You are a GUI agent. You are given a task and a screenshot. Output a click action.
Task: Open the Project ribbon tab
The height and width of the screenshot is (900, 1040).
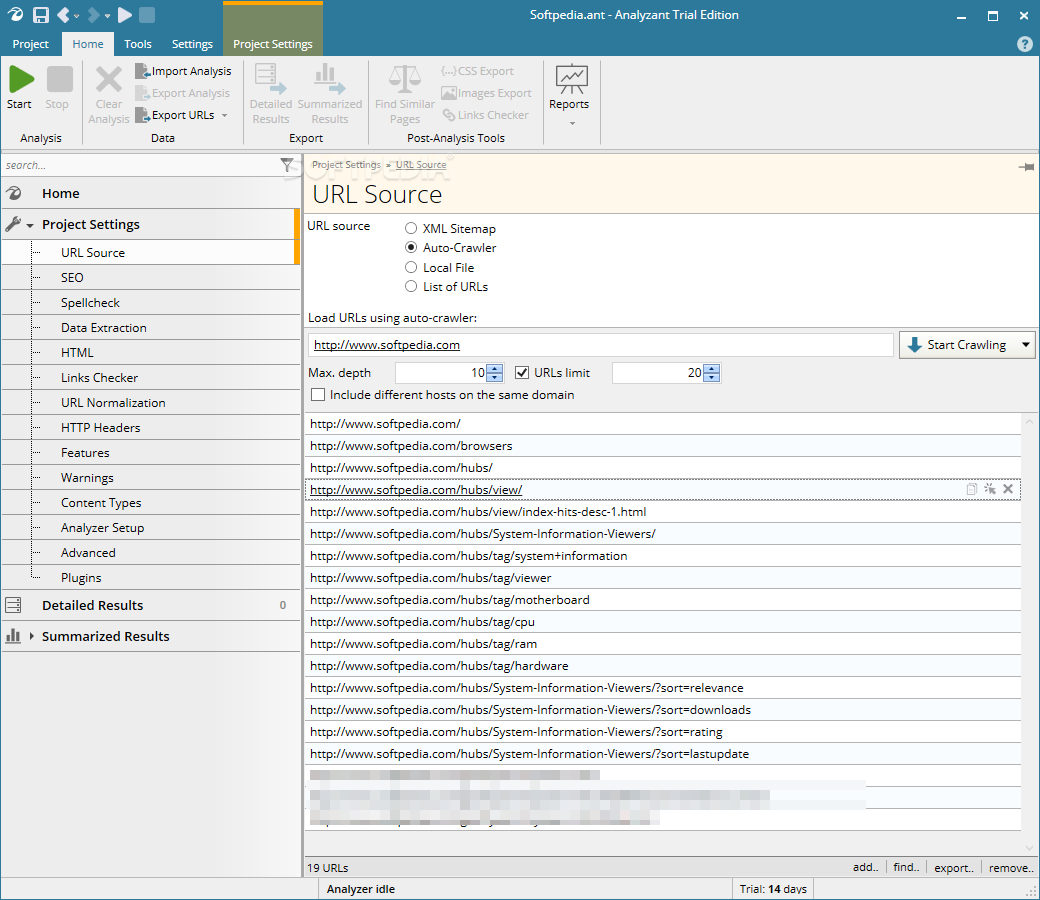[x=31, y=44]
